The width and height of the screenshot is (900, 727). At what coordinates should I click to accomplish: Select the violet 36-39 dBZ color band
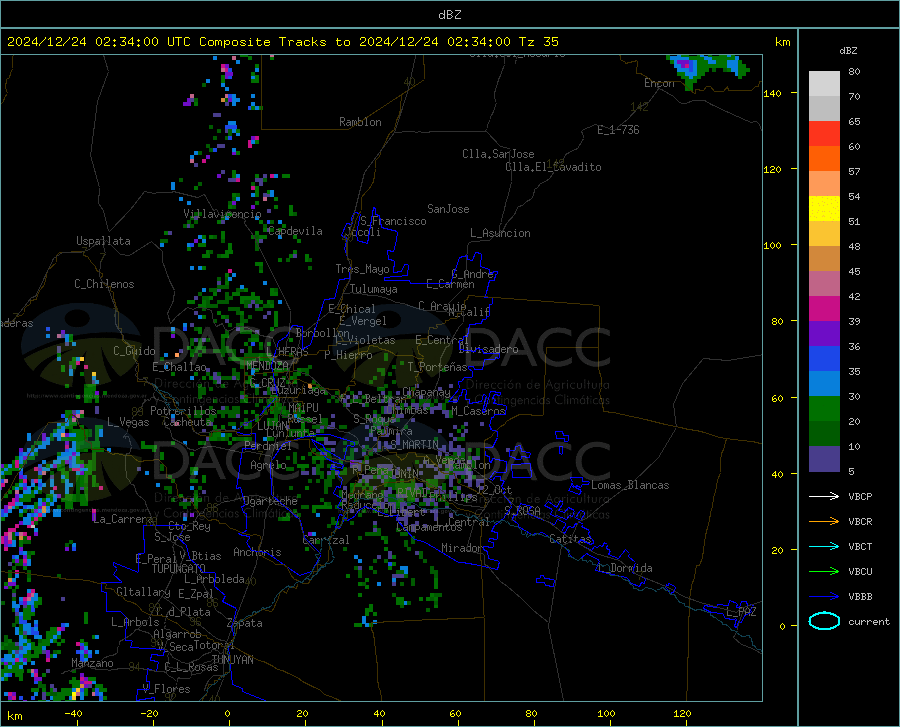click(x=824, y=334)
